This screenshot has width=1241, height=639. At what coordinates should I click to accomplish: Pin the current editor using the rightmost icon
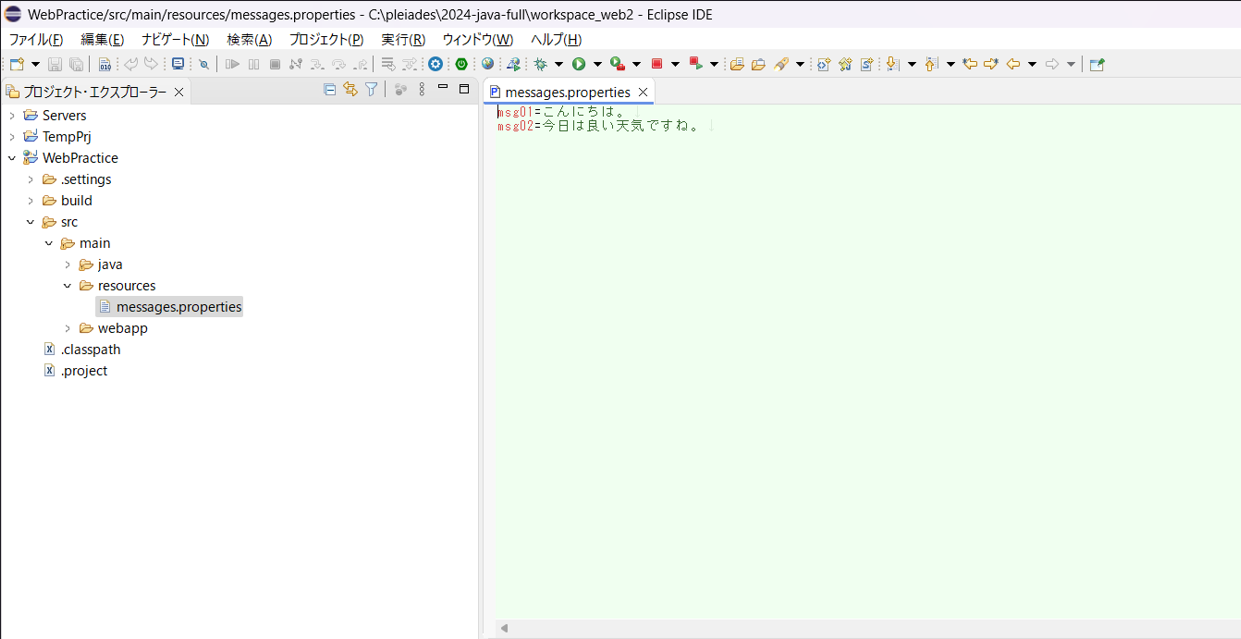pyautogui.click(x=1096, y=63)
